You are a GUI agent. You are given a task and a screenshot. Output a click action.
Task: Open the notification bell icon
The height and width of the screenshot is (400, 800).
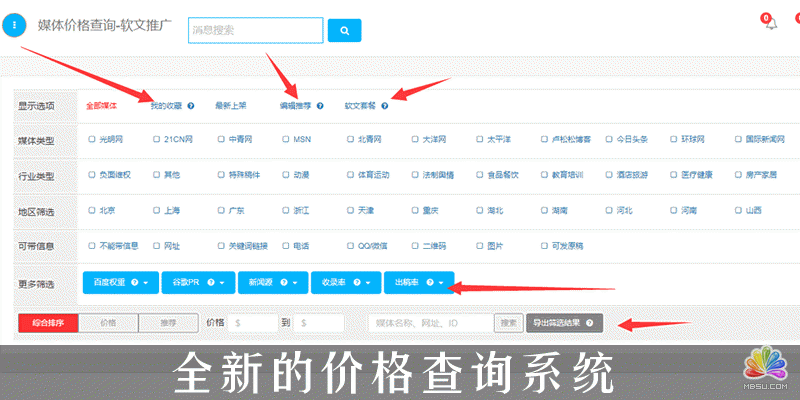771,23
